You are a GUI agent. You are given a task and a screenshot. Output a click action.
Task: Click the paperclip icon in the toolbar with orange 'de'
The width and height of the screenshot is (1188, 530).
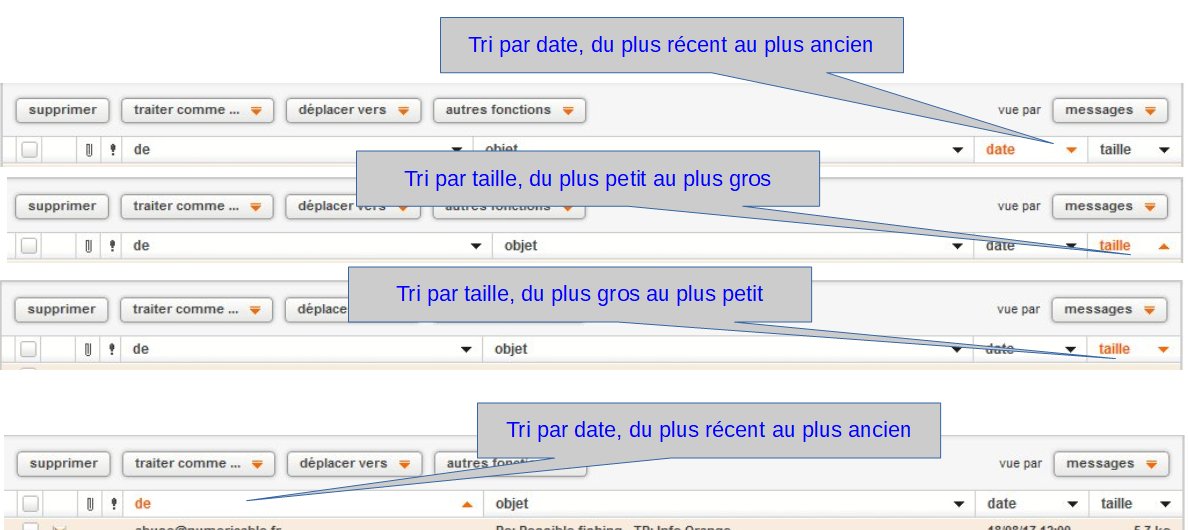click(89, 504)
